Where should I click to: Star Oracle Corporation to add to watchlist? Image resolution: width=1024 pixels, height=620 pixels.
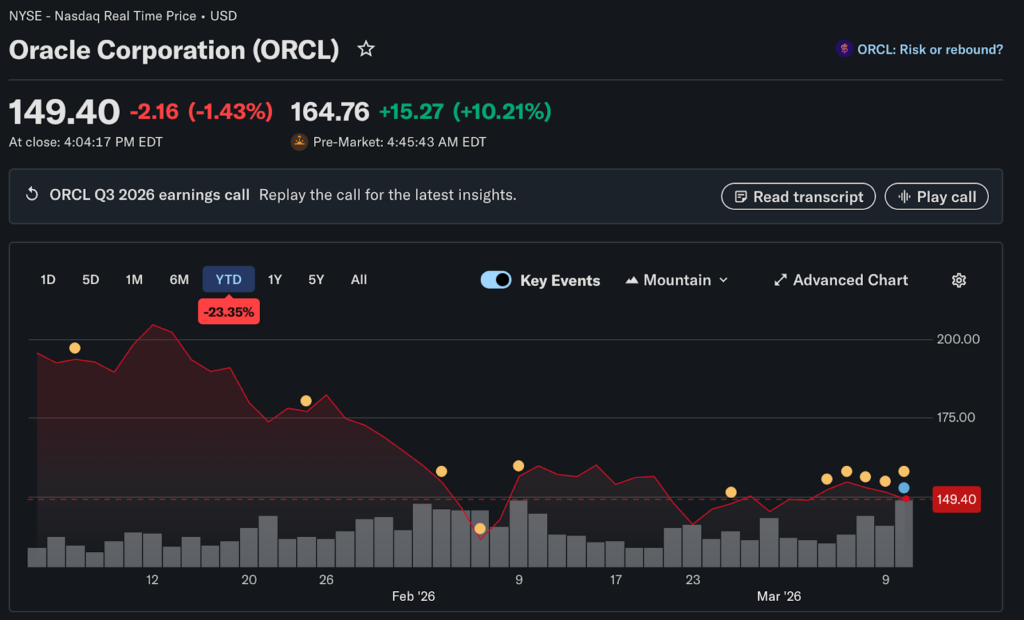point(366,49)
